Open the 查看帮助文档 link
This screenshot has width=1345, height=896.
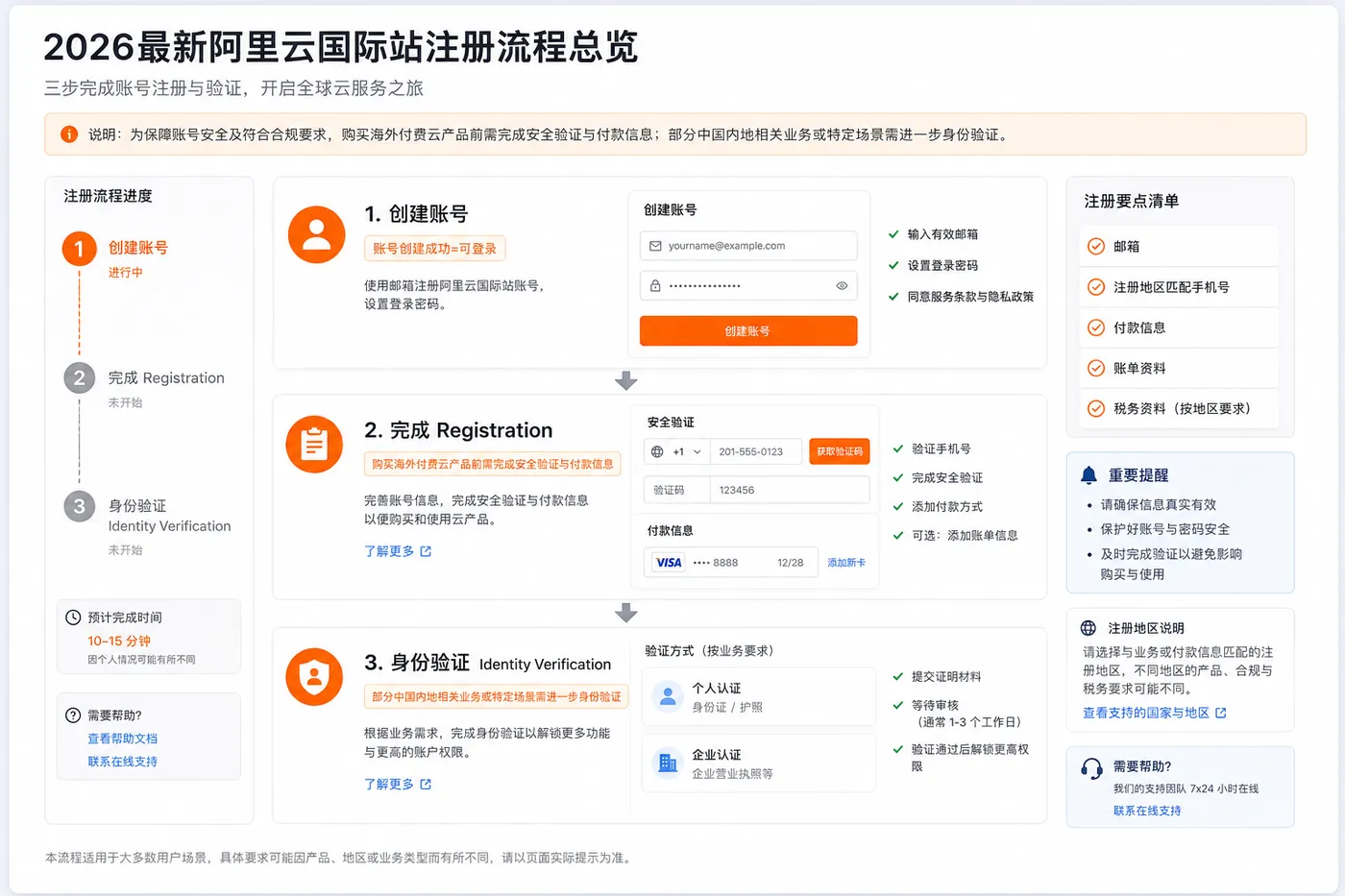(x=122, y=739)
